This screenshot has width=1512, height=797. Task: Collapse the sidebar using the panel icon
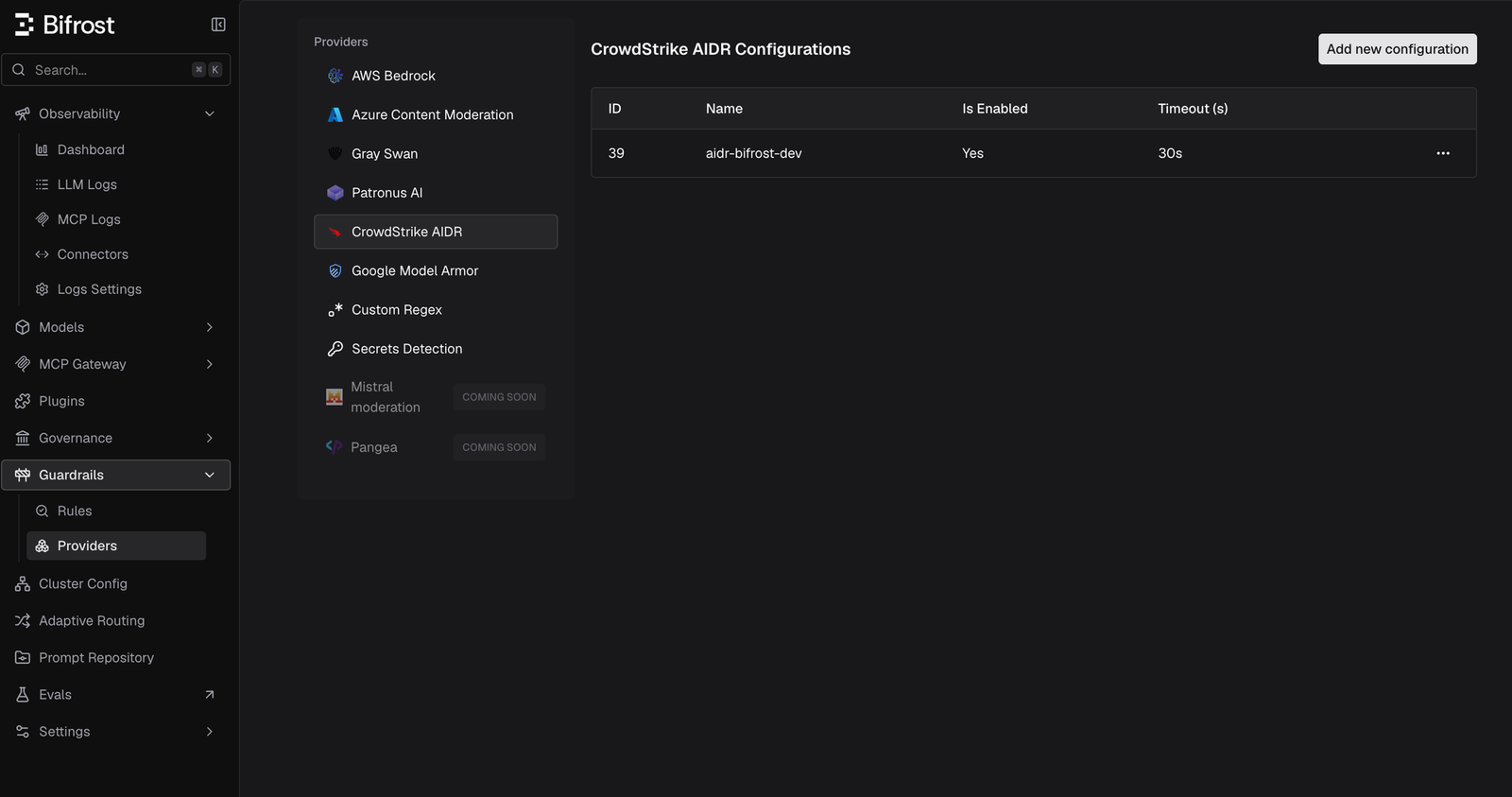point(218,25)
